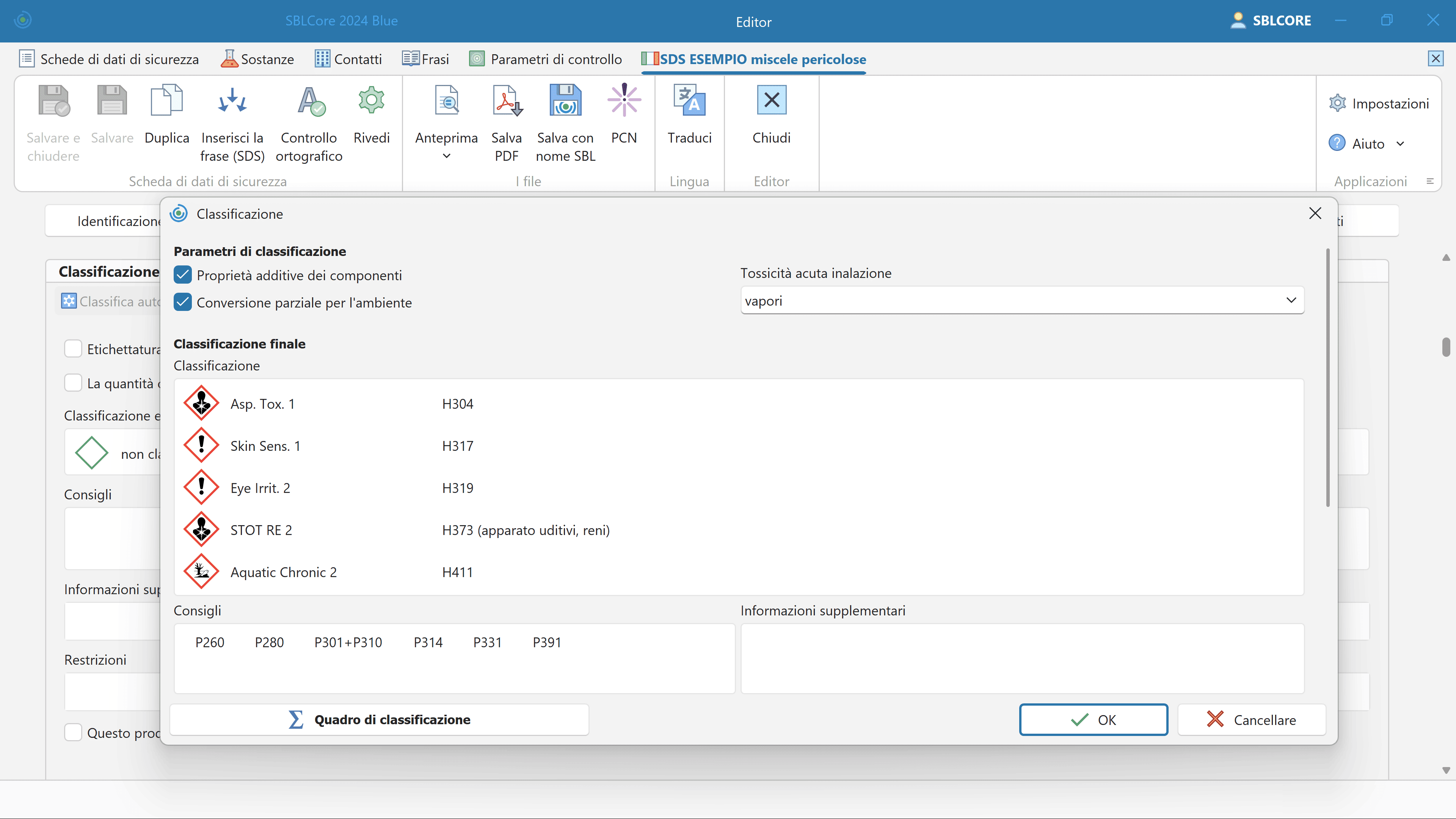Expand the Anteprima dropdown arrow

[447, 156]
